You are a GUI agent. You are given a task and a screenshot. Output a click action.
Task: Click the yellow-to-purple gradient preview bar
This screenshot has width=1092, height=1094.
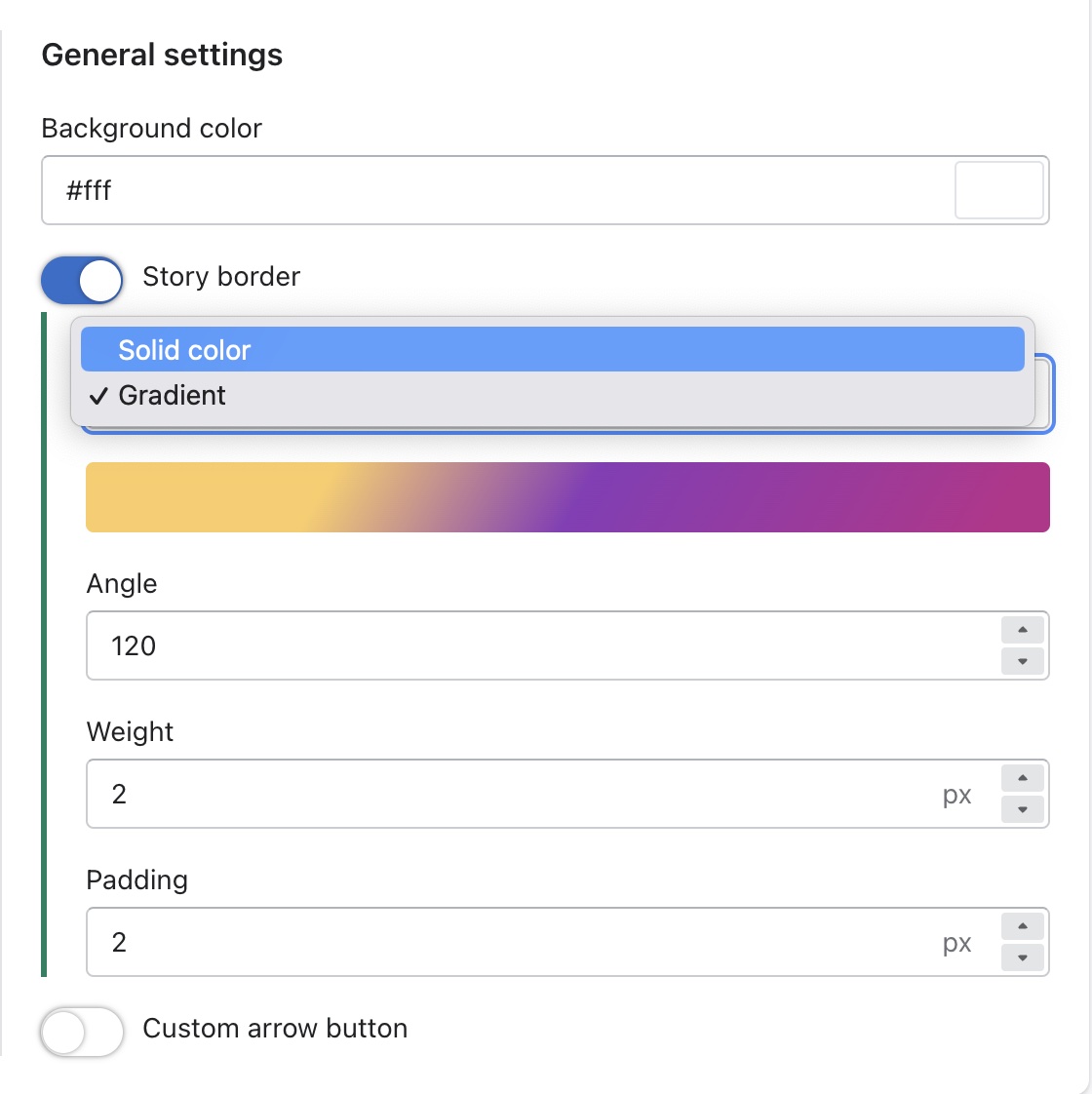(x=567, y=497)
